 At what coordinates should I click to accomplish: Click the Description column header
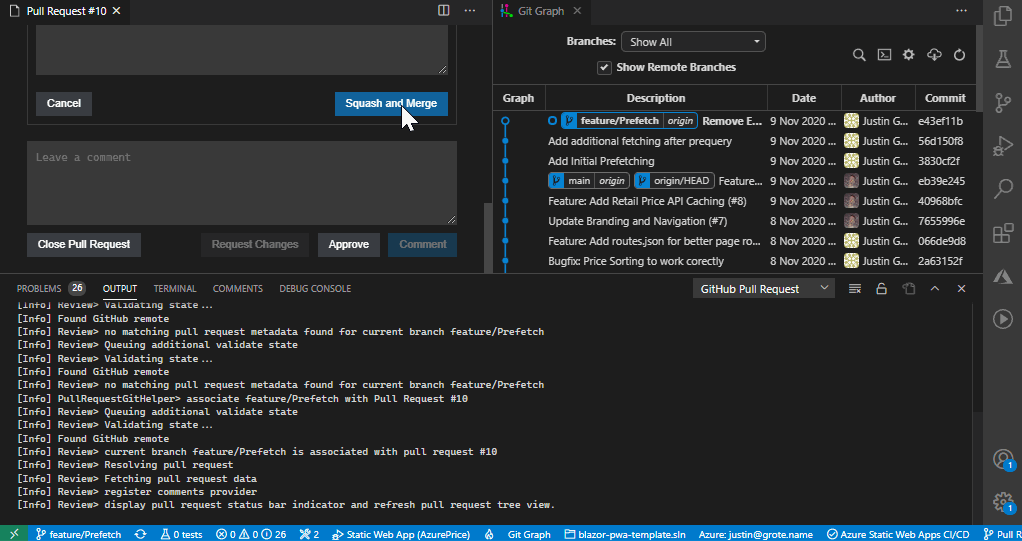tap(656, 98)
